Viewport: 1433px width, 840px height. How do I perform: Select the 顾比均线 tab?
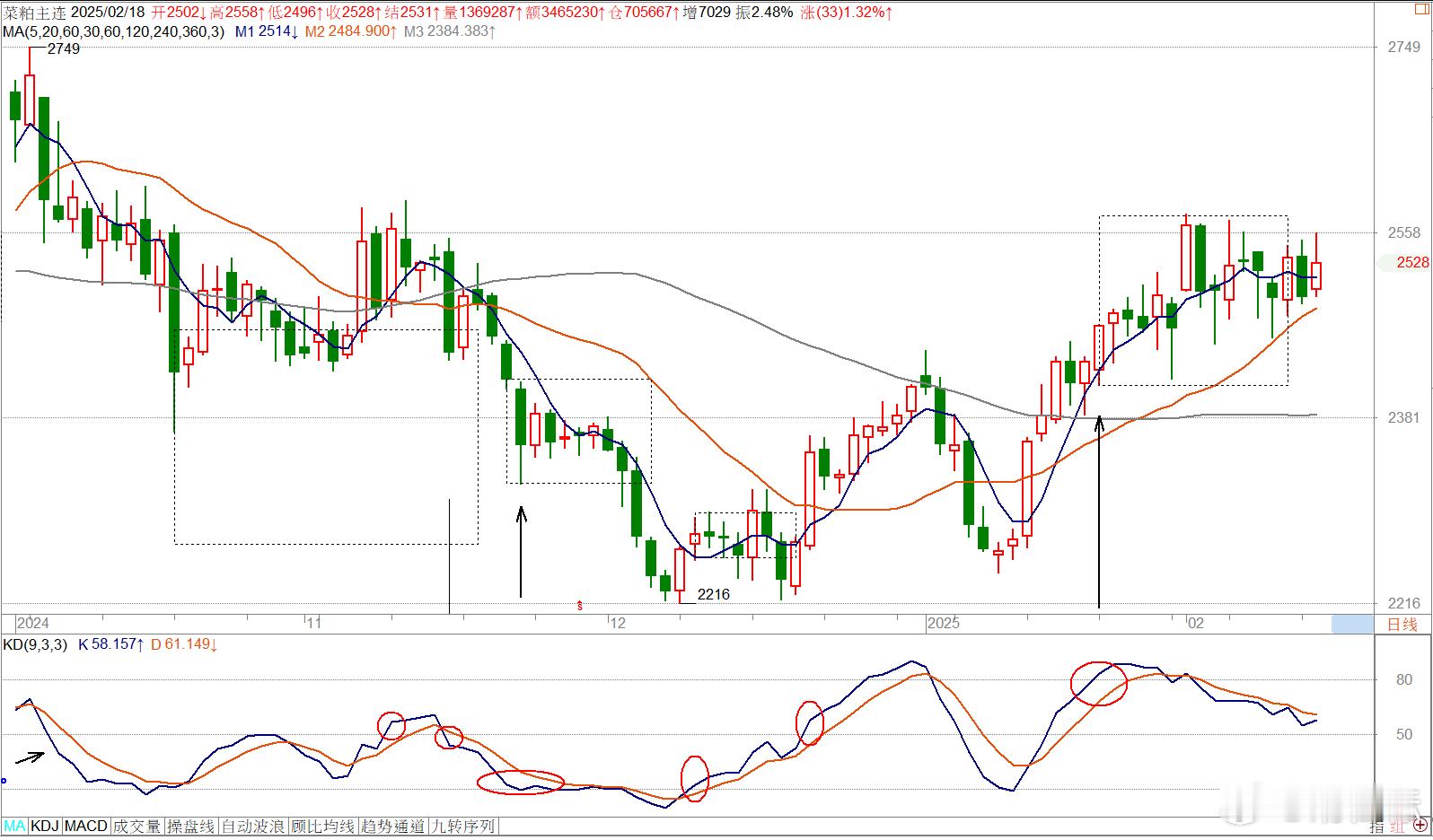tap(323, 826)
